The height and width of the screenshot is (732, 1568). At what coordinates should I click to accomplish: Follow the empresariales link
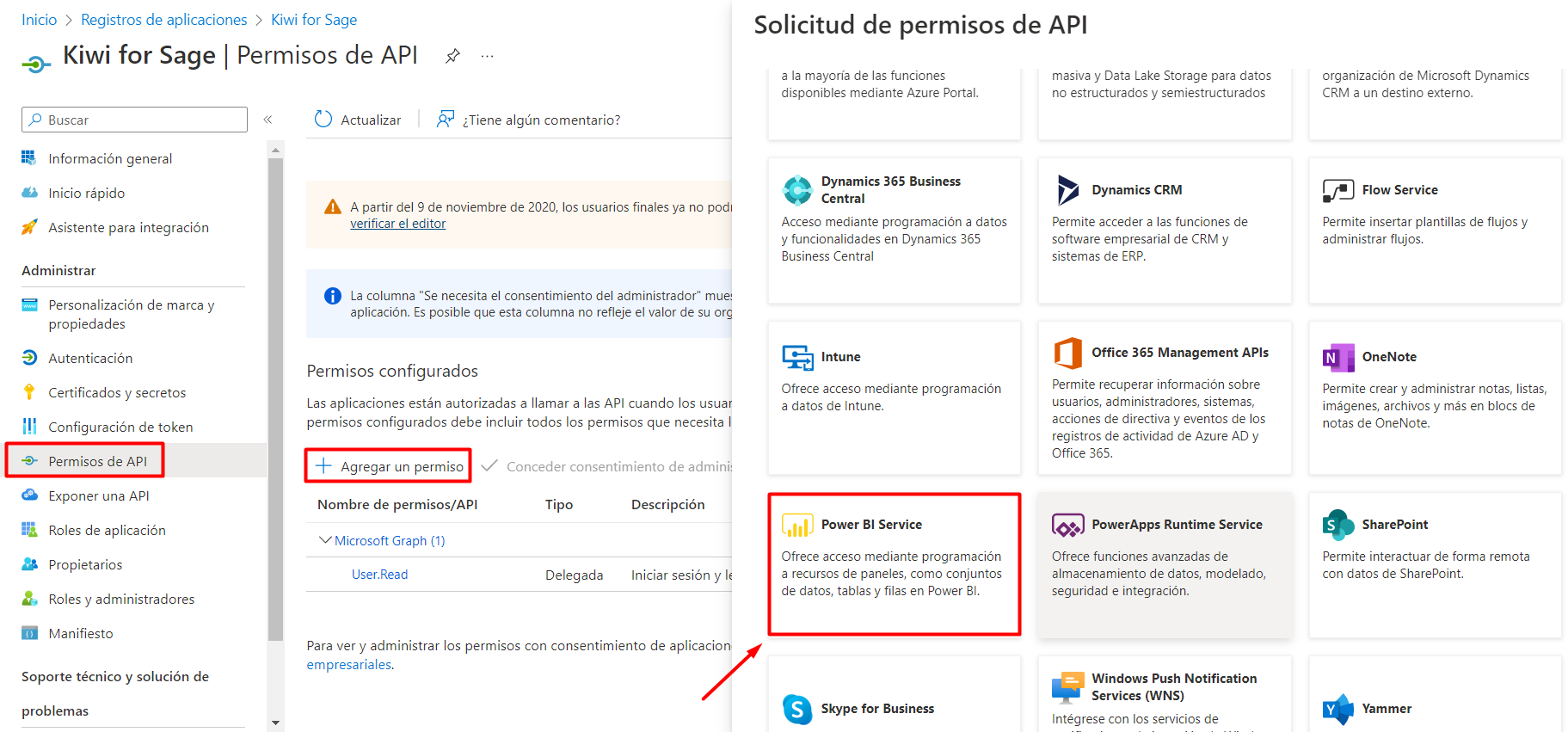(x=349, y=664)
